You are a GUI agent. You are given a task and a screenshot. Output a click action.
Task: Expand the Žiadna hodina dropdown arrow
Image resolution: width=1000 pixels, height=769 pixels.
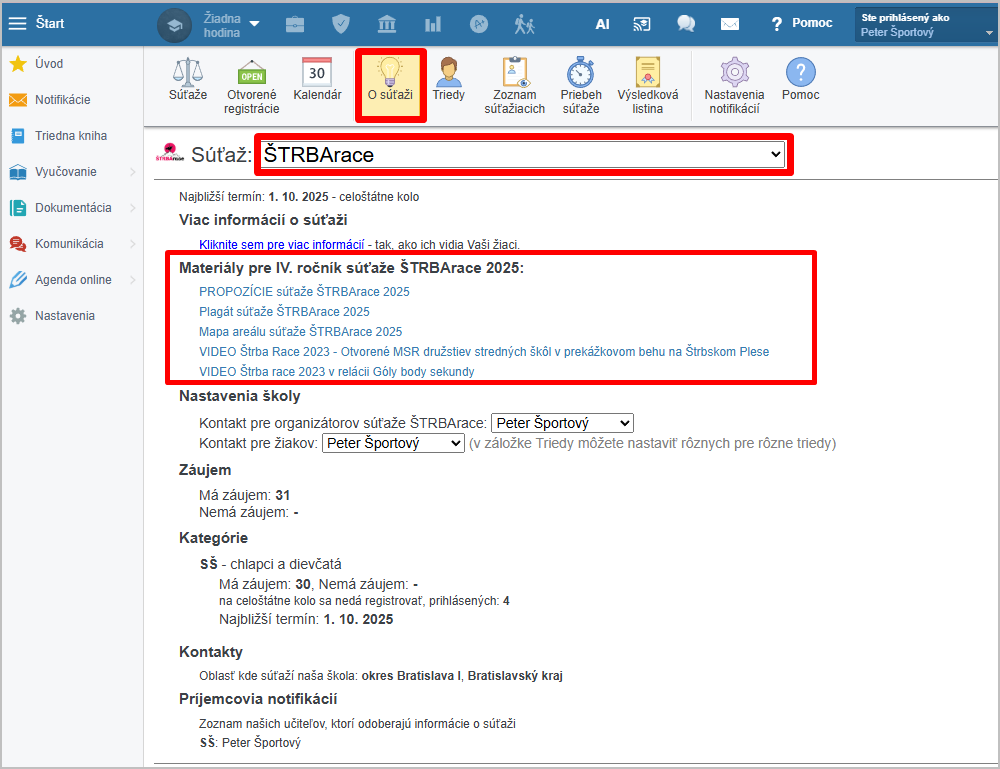254,23
